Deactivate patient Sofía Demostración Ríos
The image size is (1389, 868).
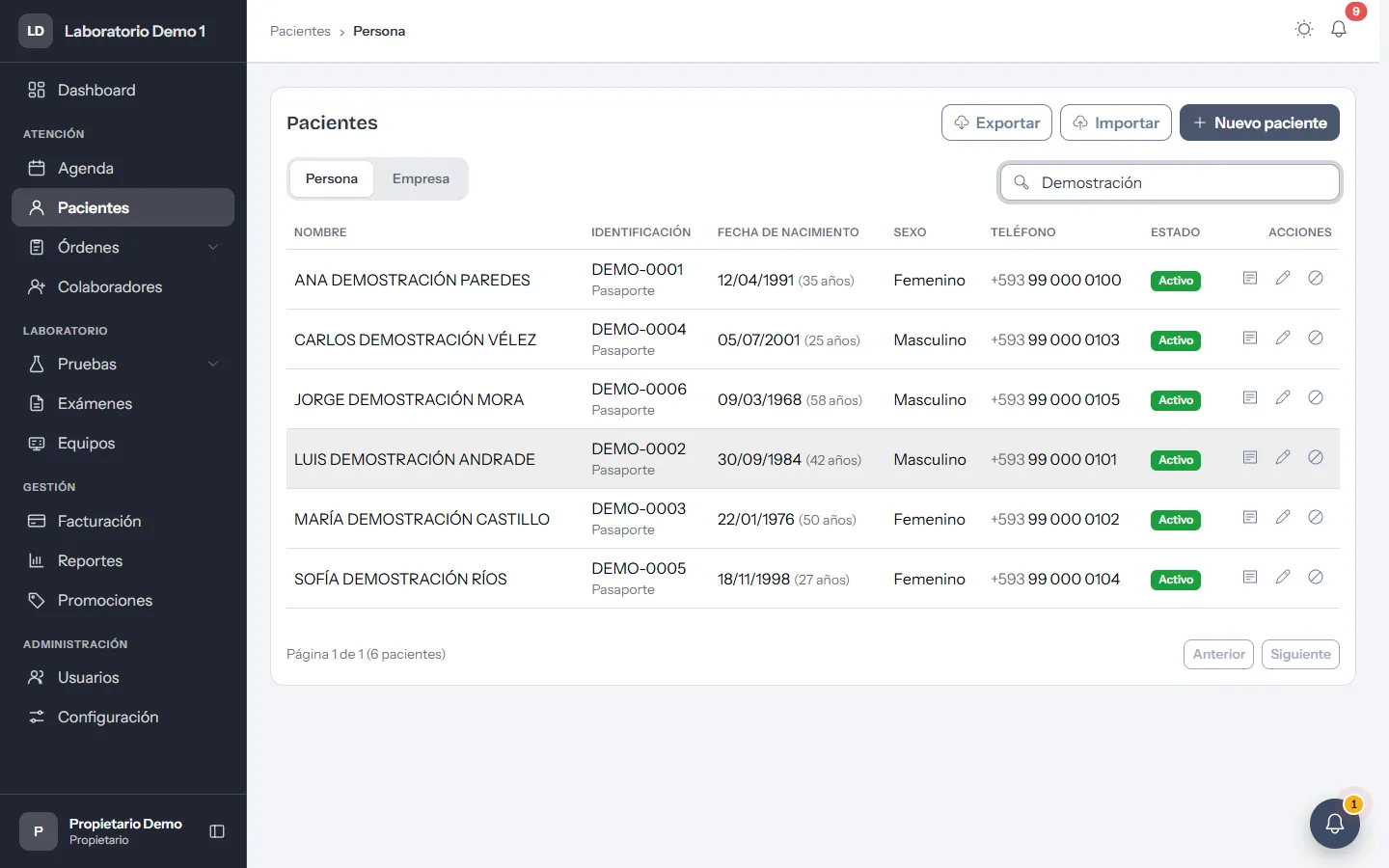(1316, 577)
